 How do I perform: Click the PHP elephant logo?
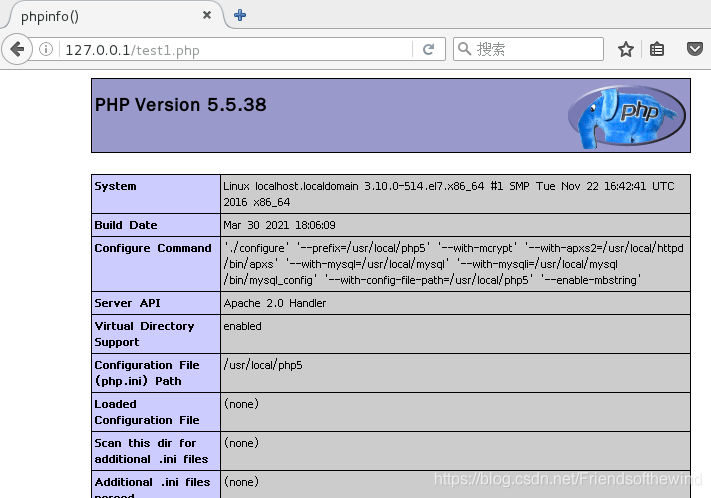627,117
